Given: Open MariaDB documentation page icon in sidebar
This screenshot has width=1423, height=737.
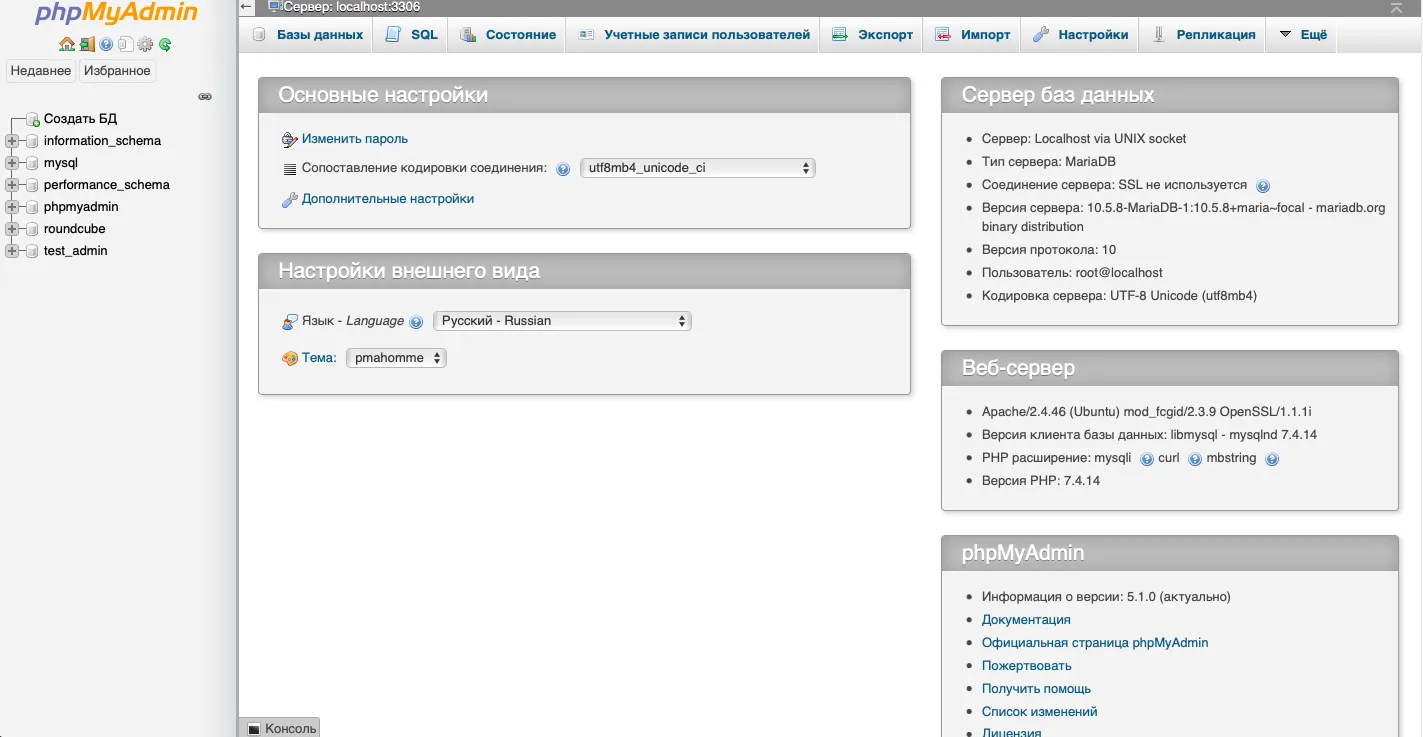Looking at the screenshot, I should pyautogui.click(x=125, y=44).
